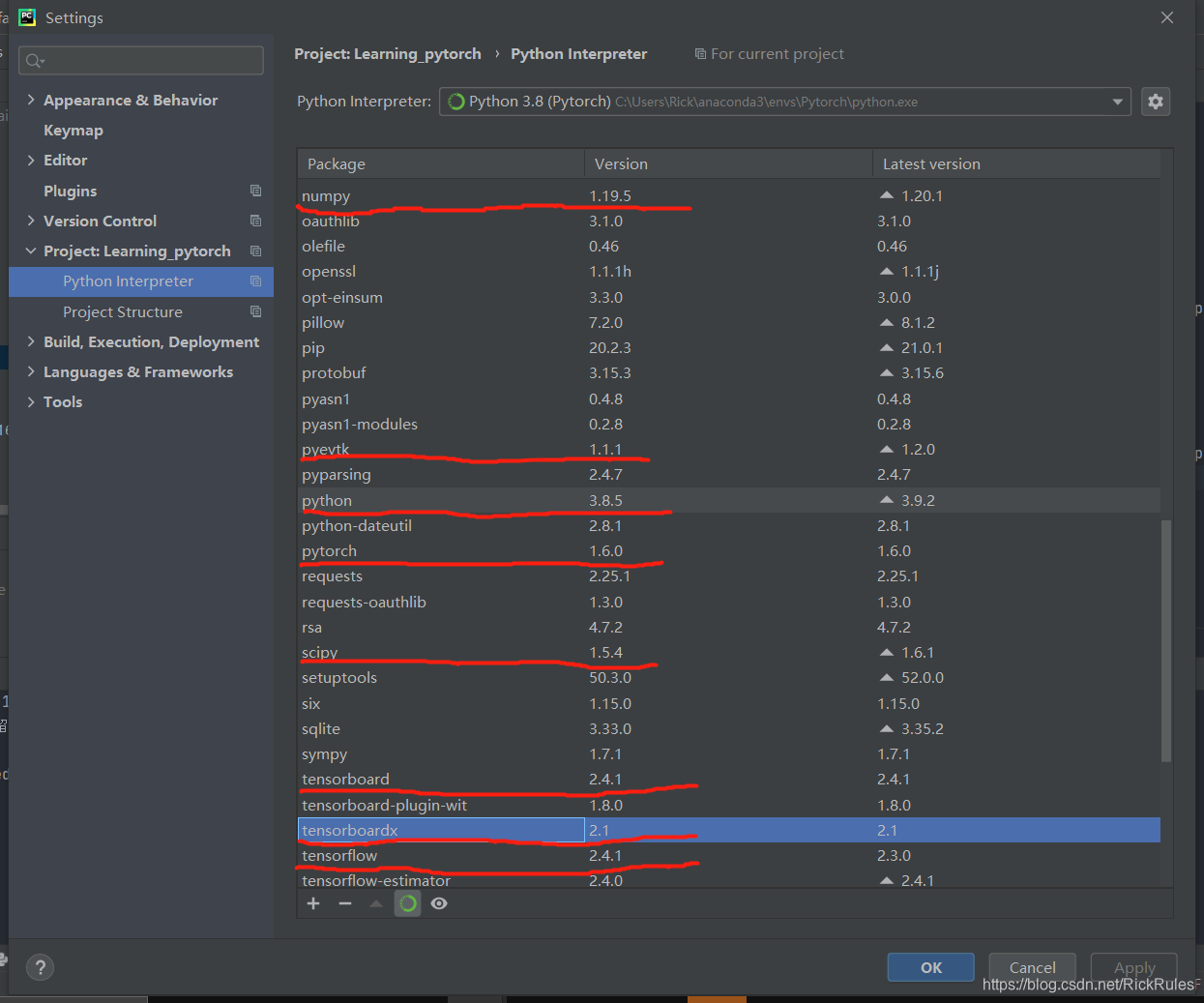Click PyCharm logo in title bar
The height and width of the screenshot is (1003, 1204).
click(x=27, y=17)
